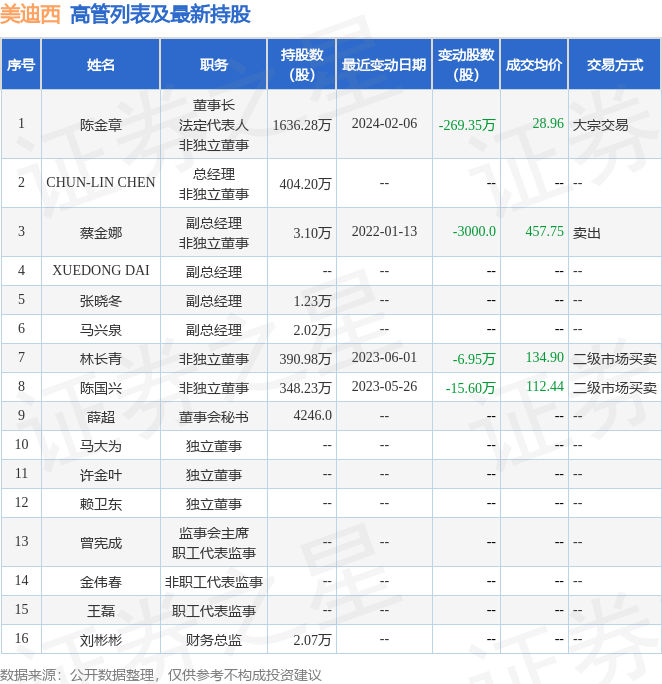Select the name 林长青

point(101,359)
